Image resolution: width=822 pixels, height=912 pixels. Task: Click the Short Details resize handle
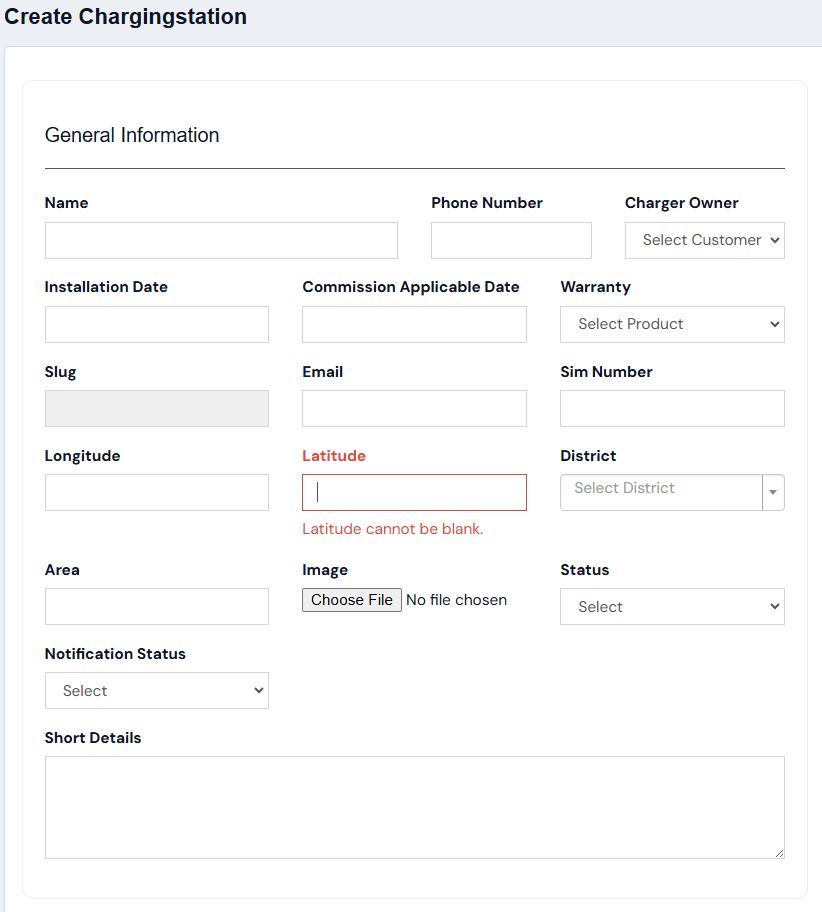[780, 853]
